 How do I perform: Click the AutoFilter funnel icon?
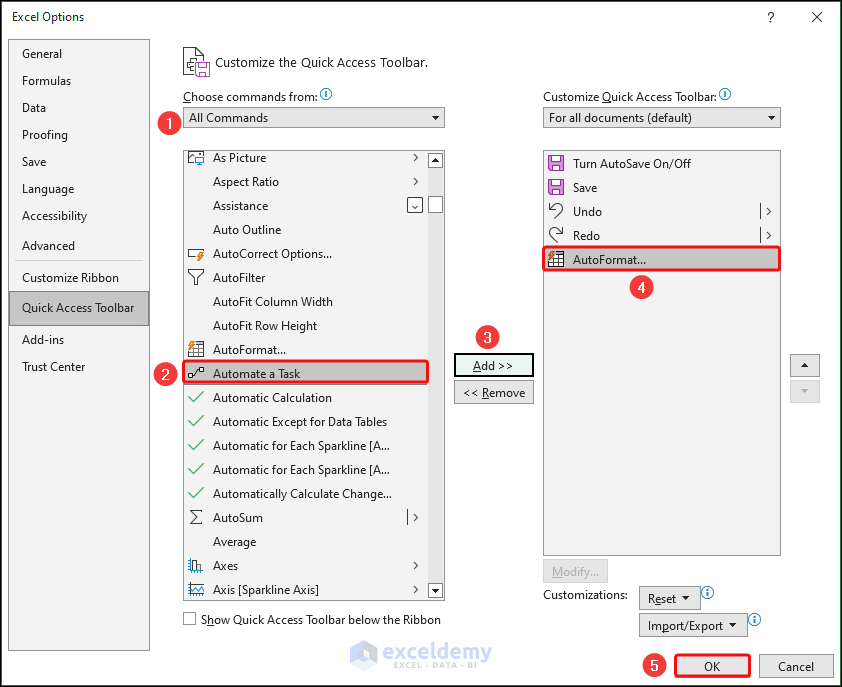(196, 278)
